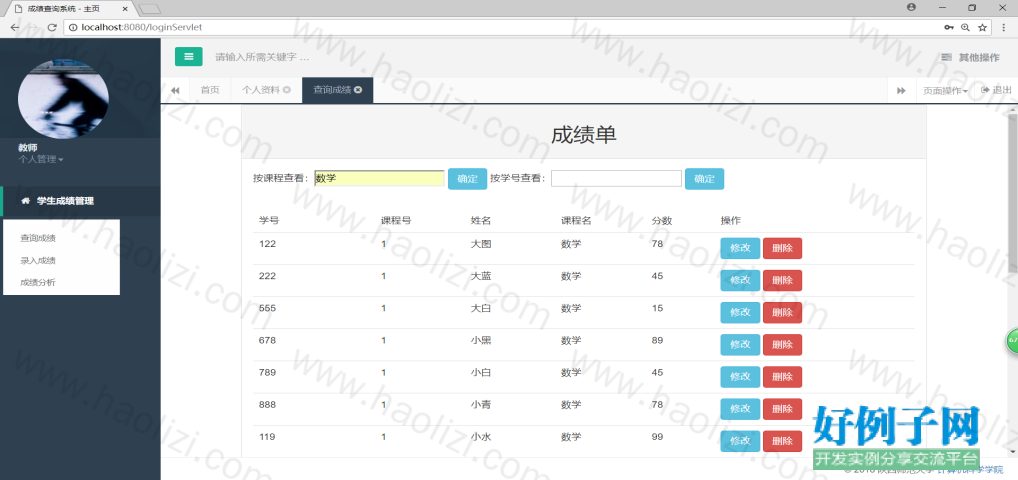
Task: Edit the score of student 555
Action: click(740, 312)
